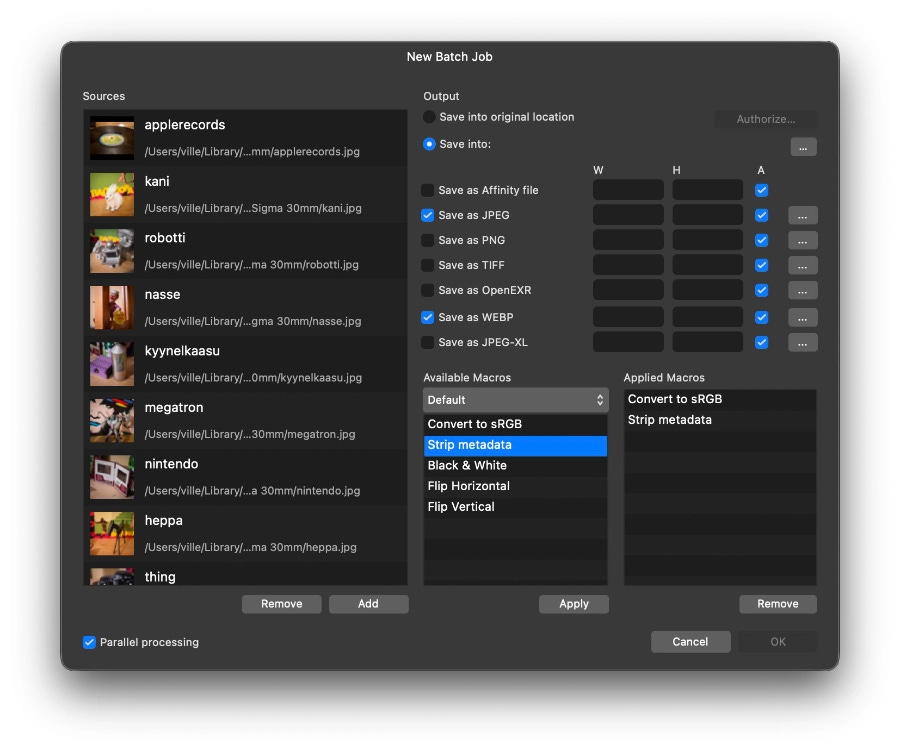Image resolution: width=900 pixels, height=751 pixels.
Task: Click height field for Save as TIFF
Action: tap(707, 265)
